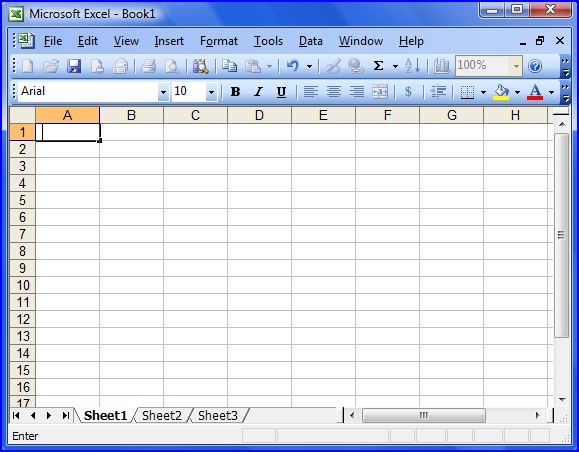Select row 8 header
The image size is (579, 452).
(x=22, y=251)
